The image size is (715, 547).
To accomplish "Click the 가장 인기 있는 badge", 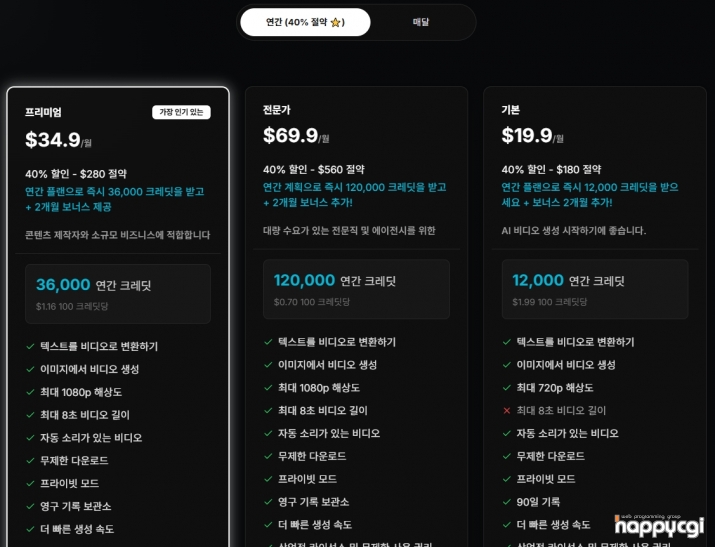I will pyautogui.click(x=181, y=112).
